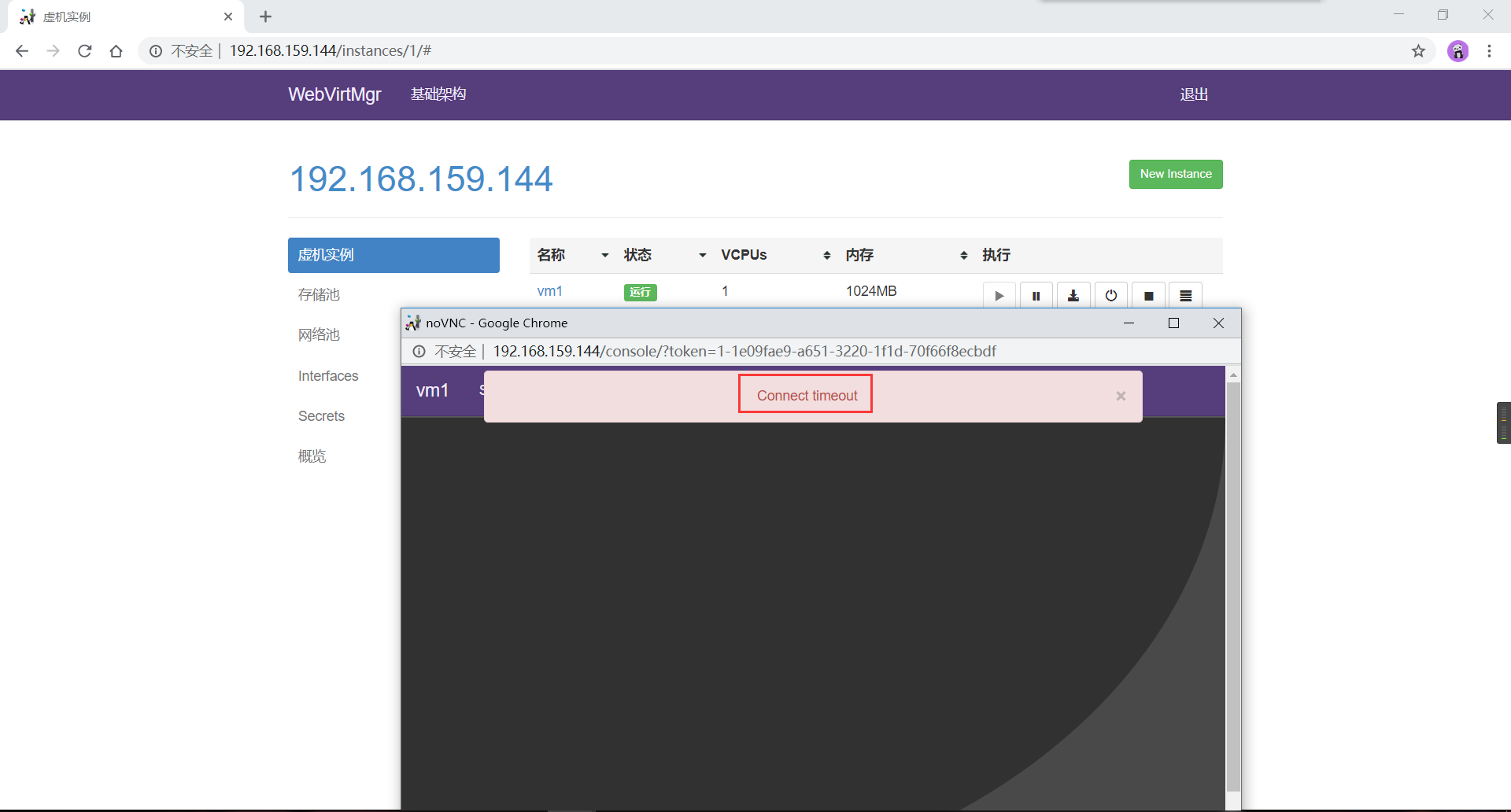Click the 192.168.159.144 heading link
This screenshot has width=1511, height=812.
click(422, 179)
